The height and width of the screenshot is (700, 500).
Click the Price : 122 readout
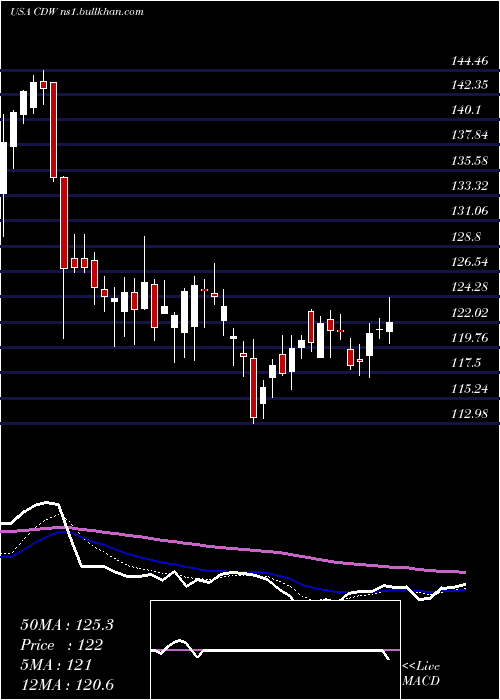click(62, 645)
